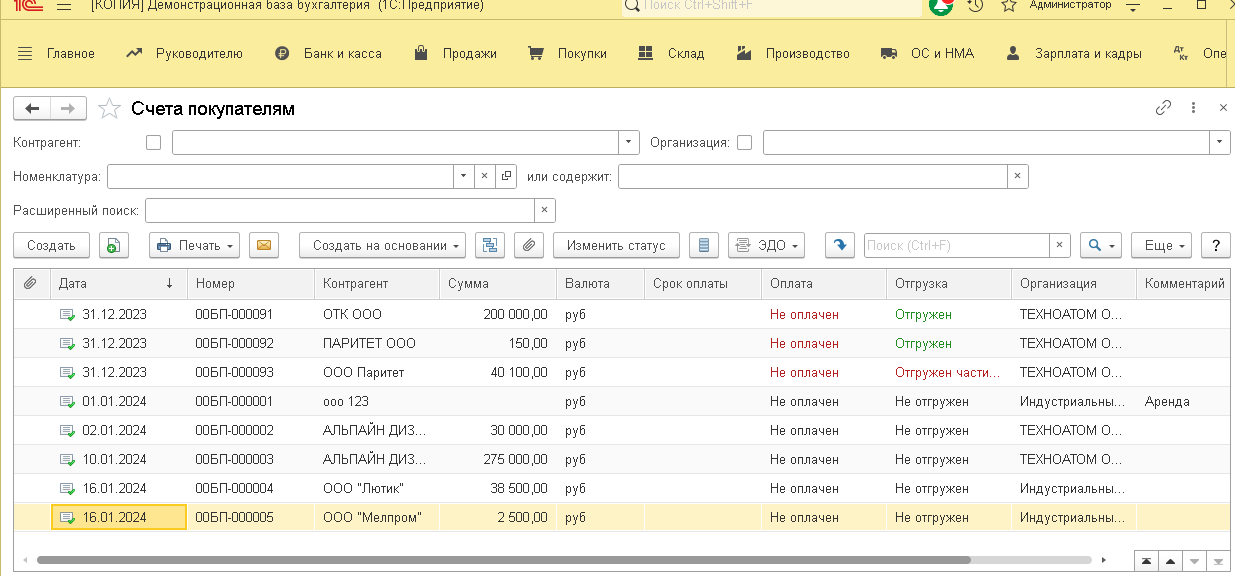
Task: Open the Еще dropdown menu
Action: coord(1163,245)
